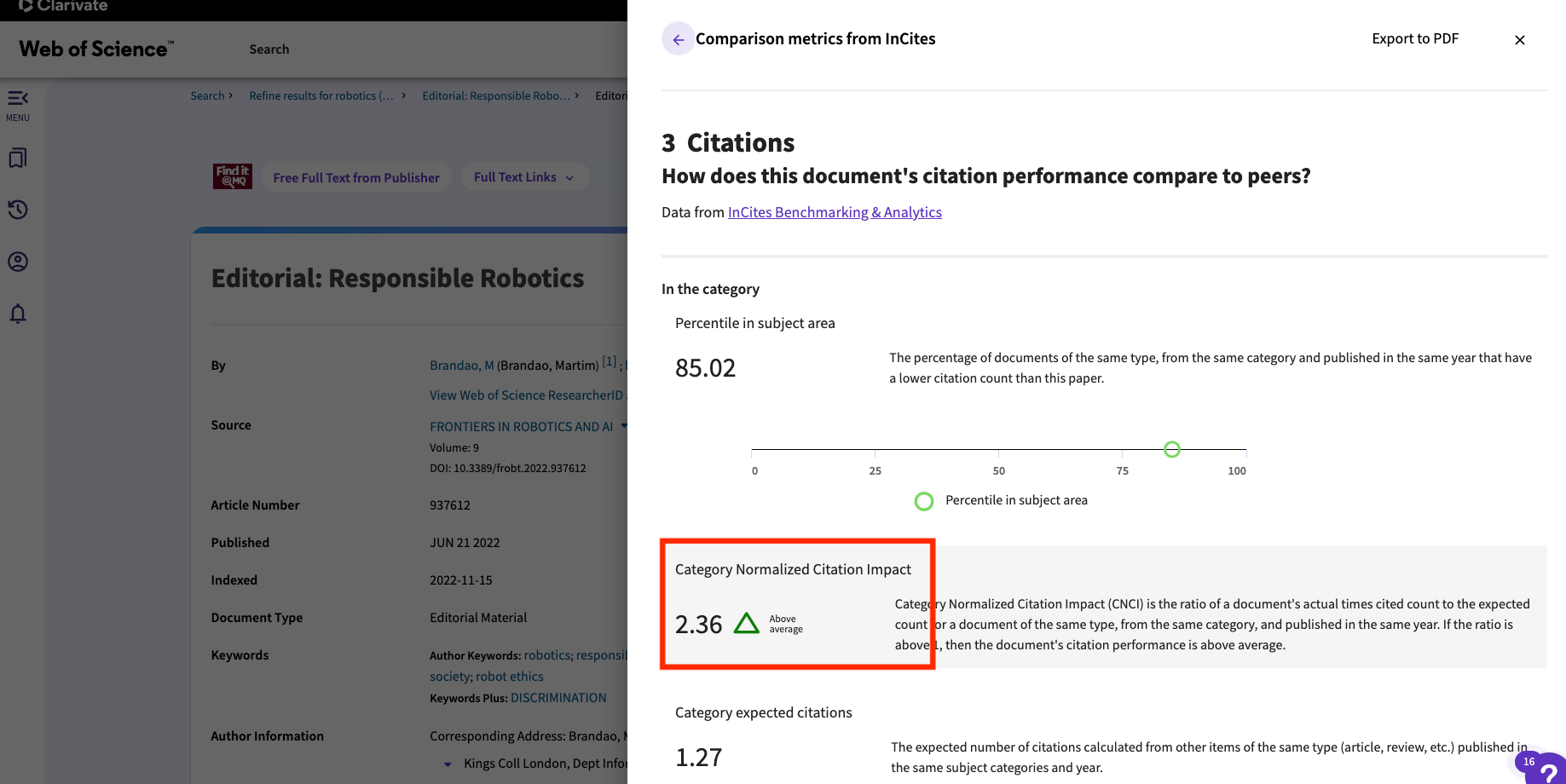
Task: Export the metrics to PDF
Action: [x=1414, y=38]
